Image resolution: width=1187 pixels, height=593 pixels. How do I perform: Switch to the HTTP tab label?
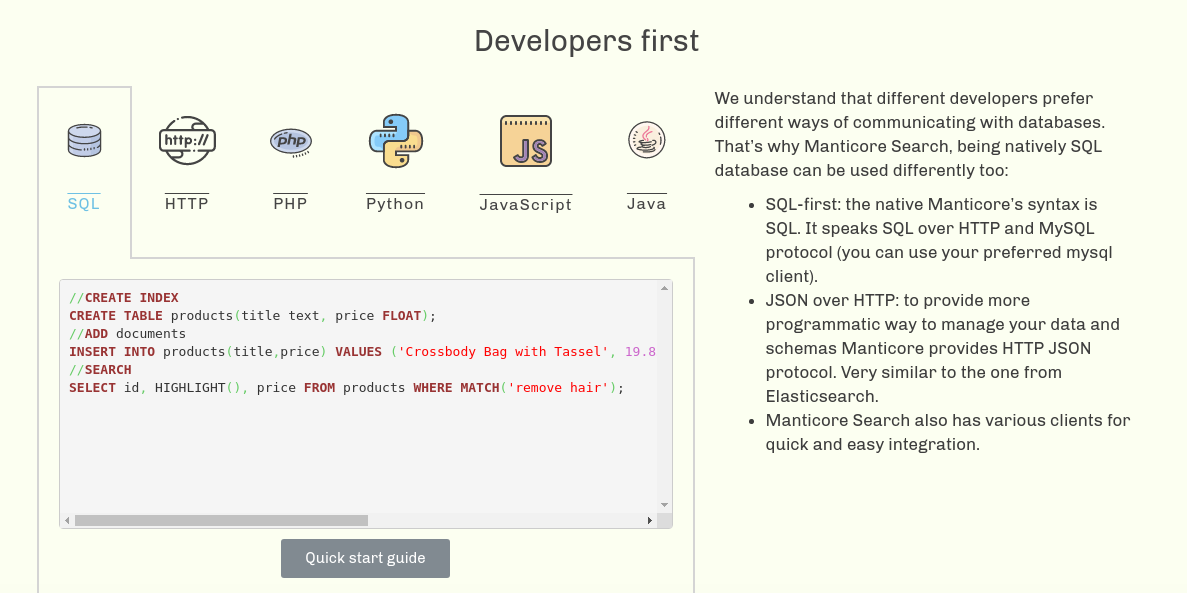tap(187, 204)
